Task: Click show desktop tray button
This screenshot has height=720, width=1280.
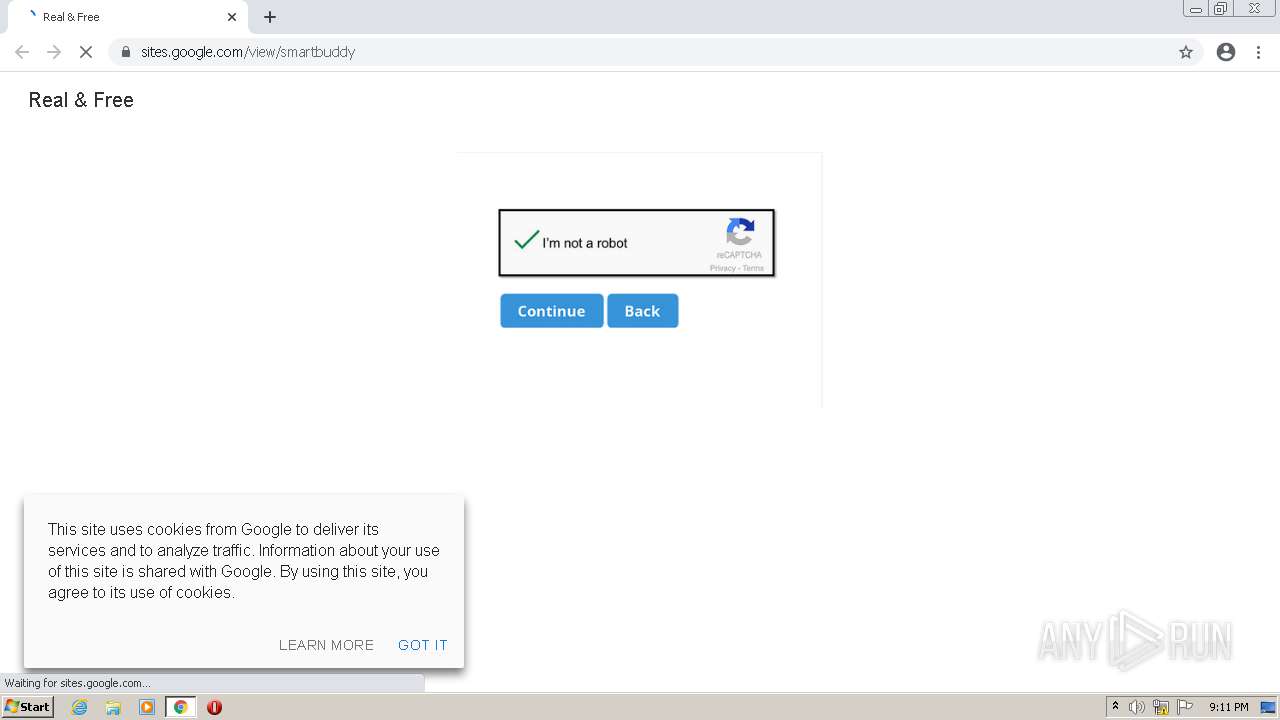Action: pos(1269,707)
